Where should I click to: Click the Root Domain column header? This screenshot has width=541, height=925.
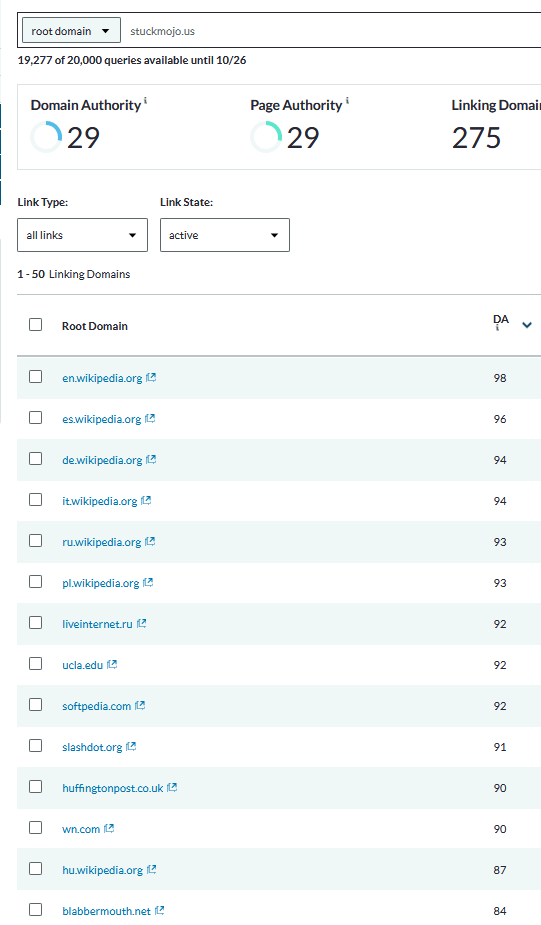94,326
